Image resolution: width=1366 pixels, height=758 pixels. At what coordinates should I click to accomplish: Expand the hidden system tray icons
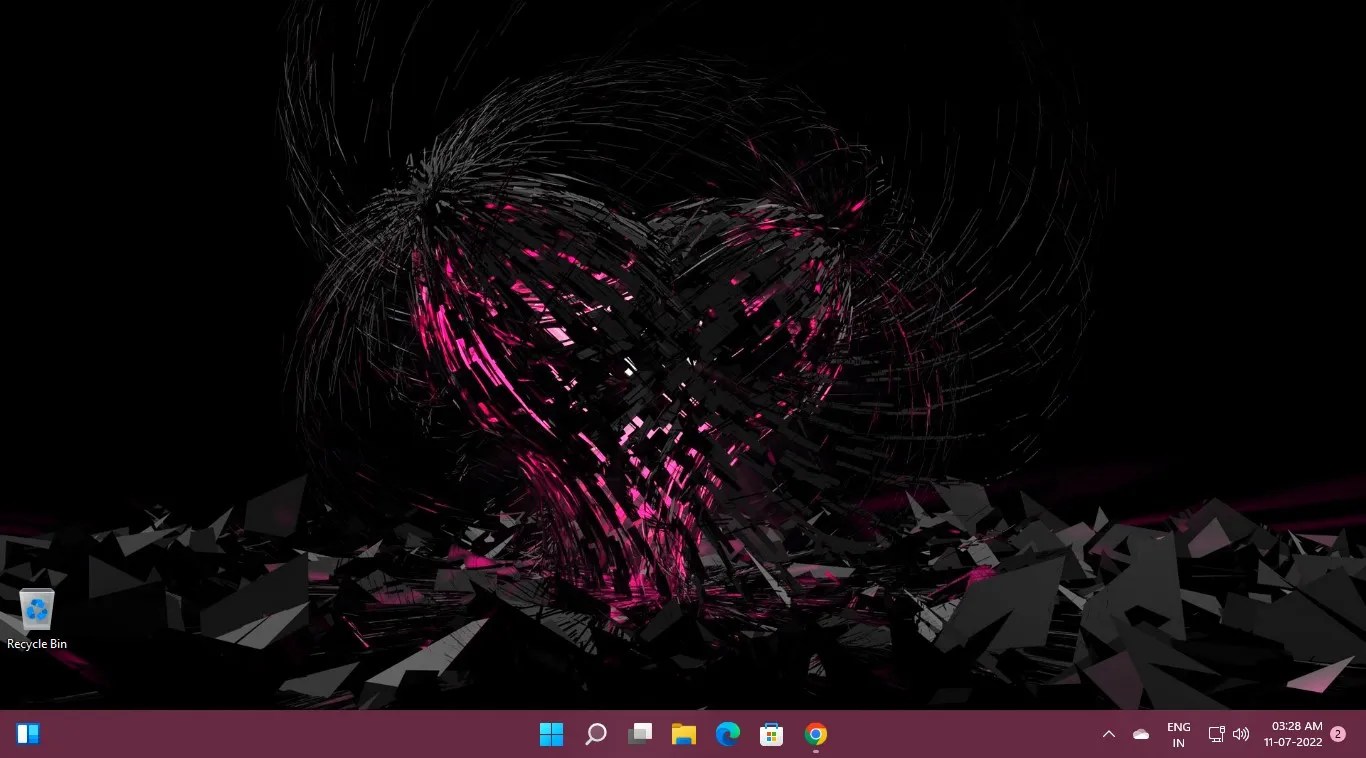click(x=1109, y=734)
